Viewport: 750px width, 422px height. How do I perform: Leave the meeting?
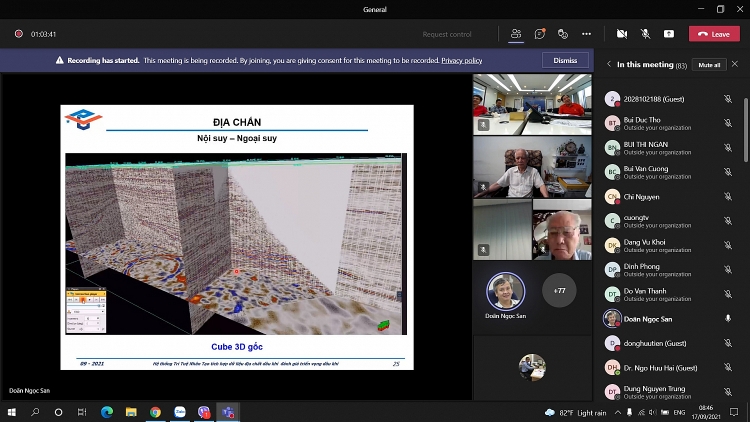[714, 34]
